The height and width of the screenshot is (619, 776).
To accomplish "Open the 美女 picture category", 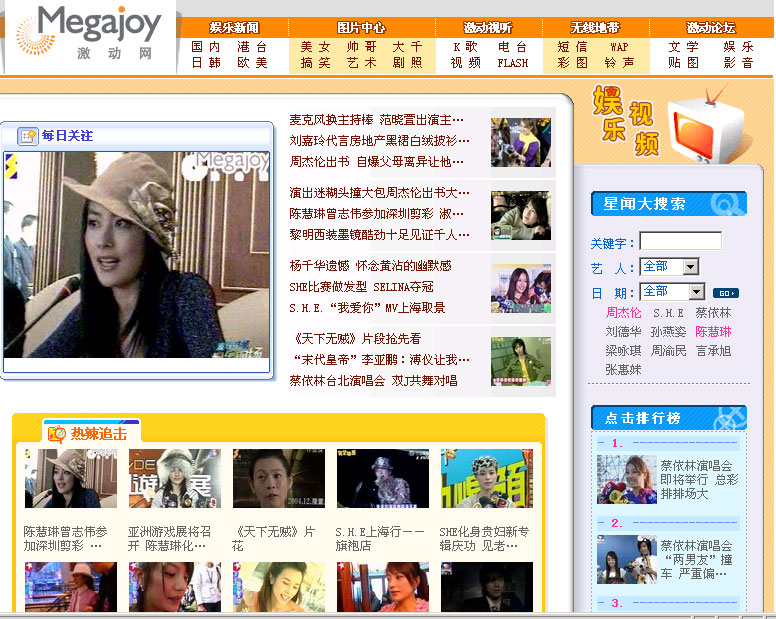I will pos(315,47).
